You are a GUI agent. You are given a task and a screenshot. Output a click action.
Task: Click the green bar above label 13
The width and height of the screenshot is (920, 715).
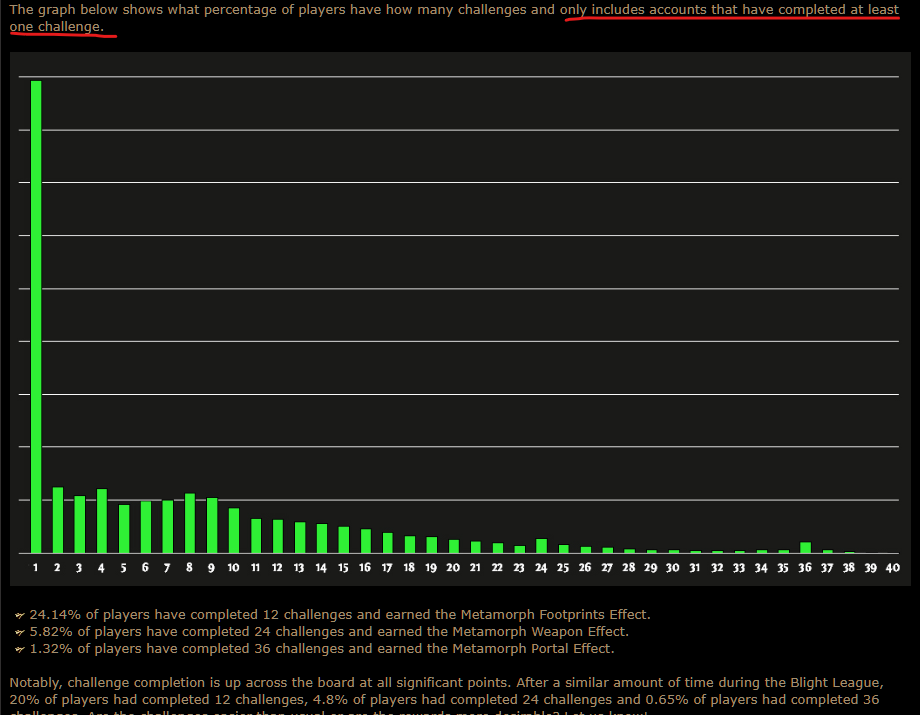(300, 538)
